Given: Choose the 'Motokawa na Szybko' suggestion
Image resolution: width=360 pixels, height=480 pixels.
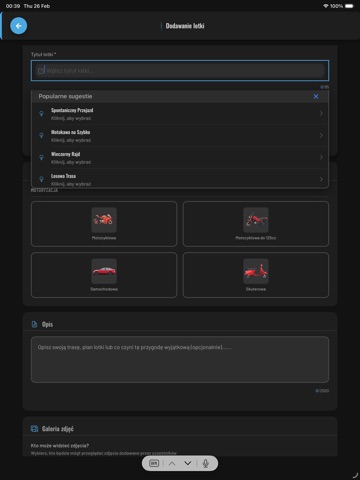Looking at the screenshot, I should click(x=180, y=136).
